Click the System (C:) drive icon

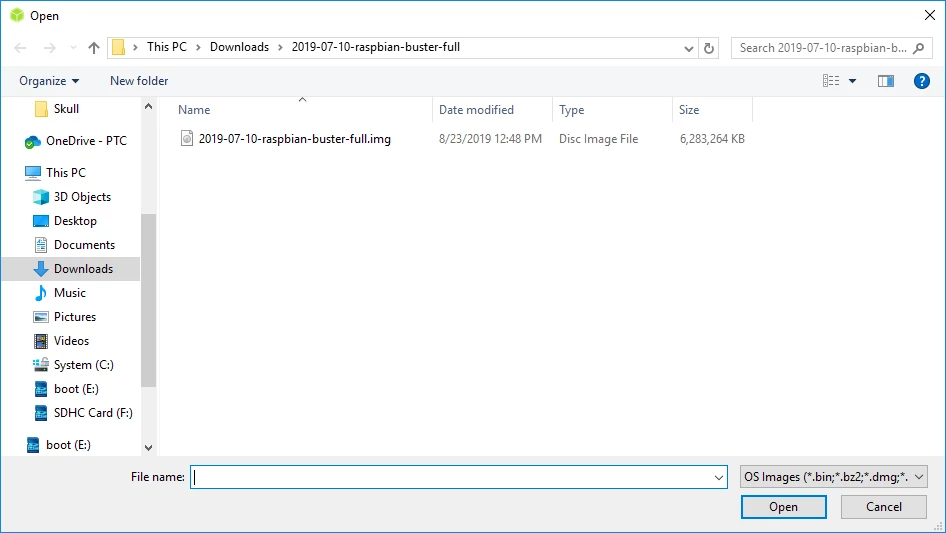[x=40, y=365]
